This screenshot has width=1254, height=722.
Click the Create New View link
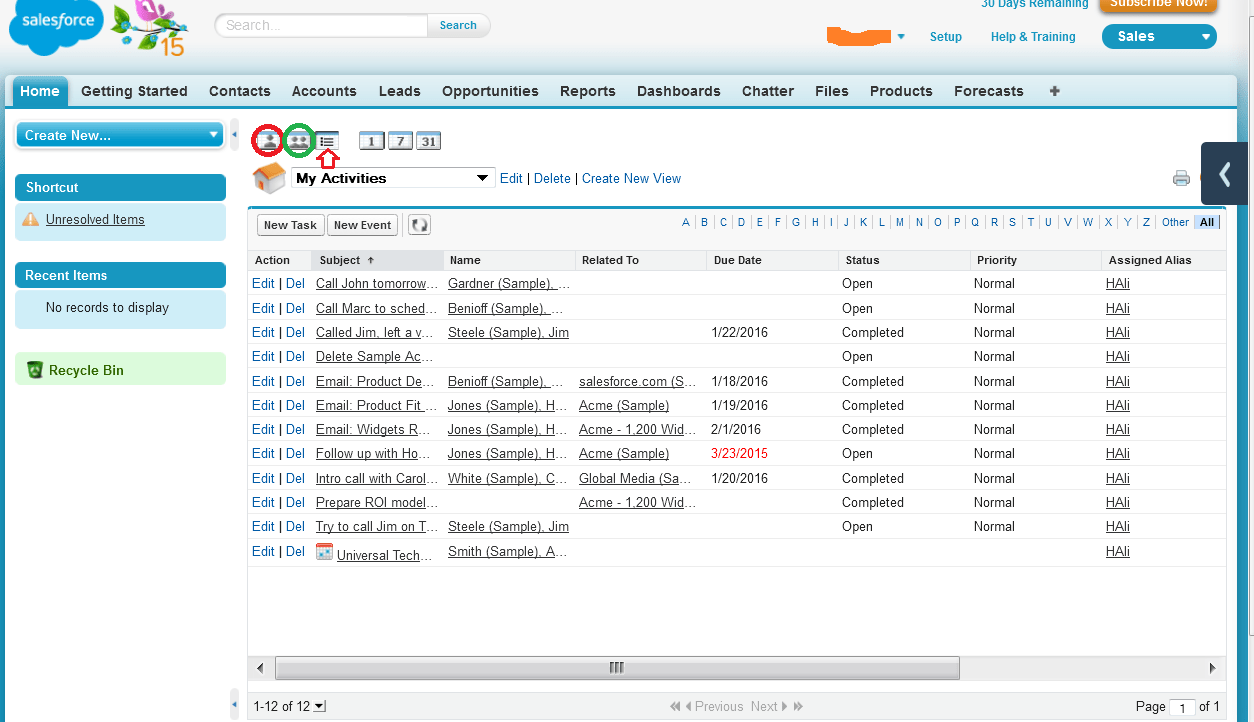point(631,179)
